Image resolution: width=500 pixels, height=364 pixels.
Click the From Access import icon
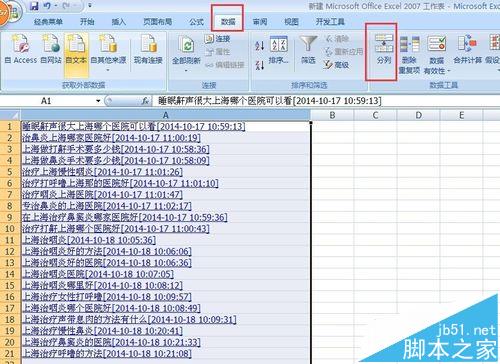21,49
